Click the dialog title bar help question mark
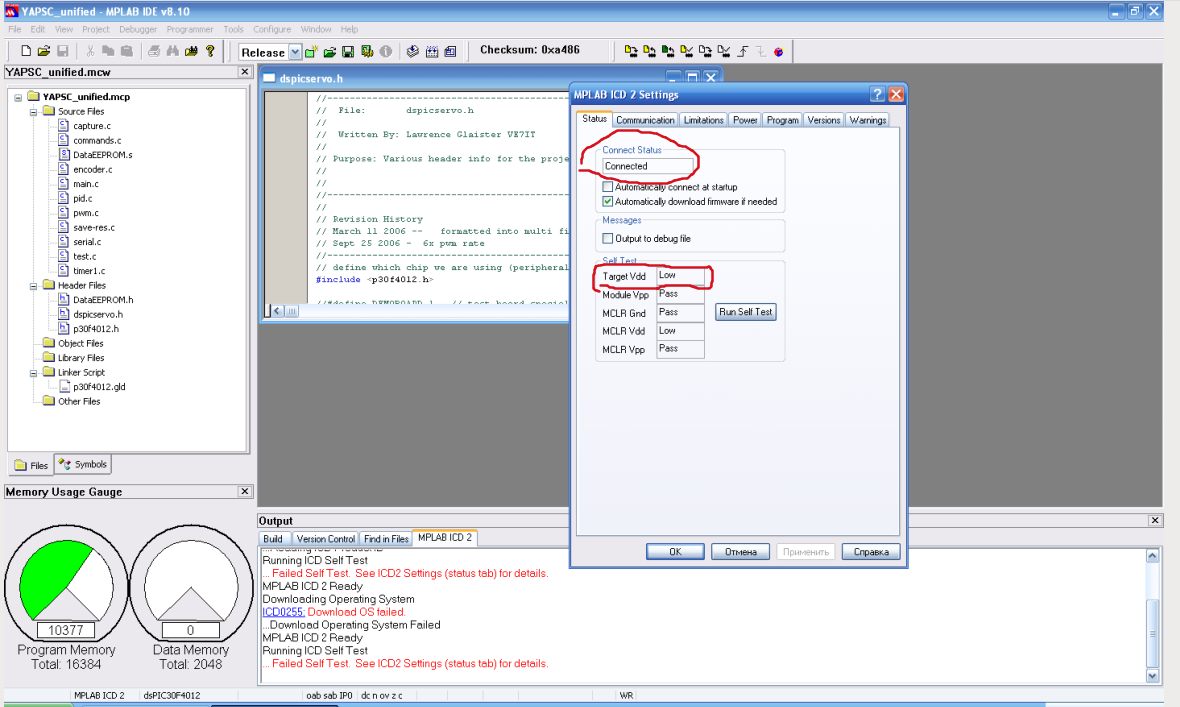 (x=877, y=94)
